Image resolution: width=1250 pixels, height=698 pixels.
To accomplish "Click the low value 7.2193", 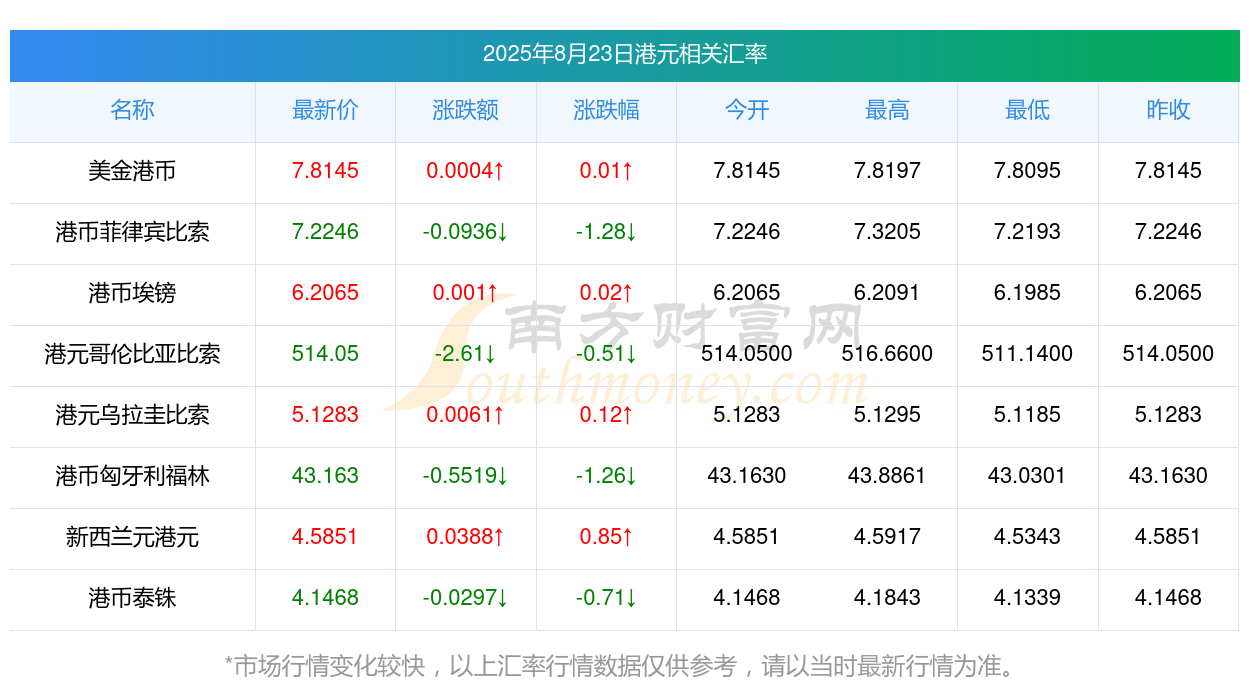I will (1028, 232).
